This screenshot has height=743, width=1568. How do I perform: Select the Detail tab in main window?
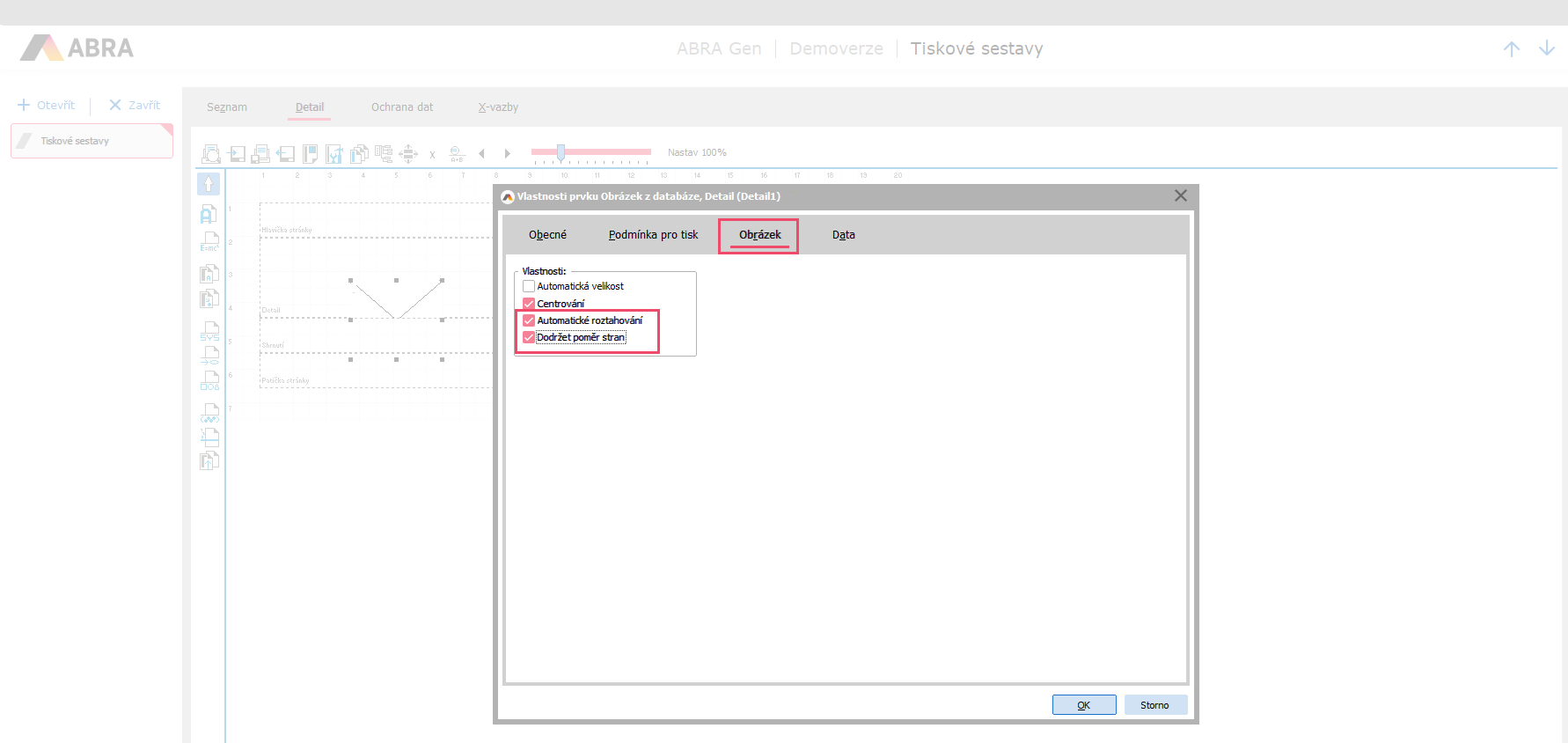point(310,107)
